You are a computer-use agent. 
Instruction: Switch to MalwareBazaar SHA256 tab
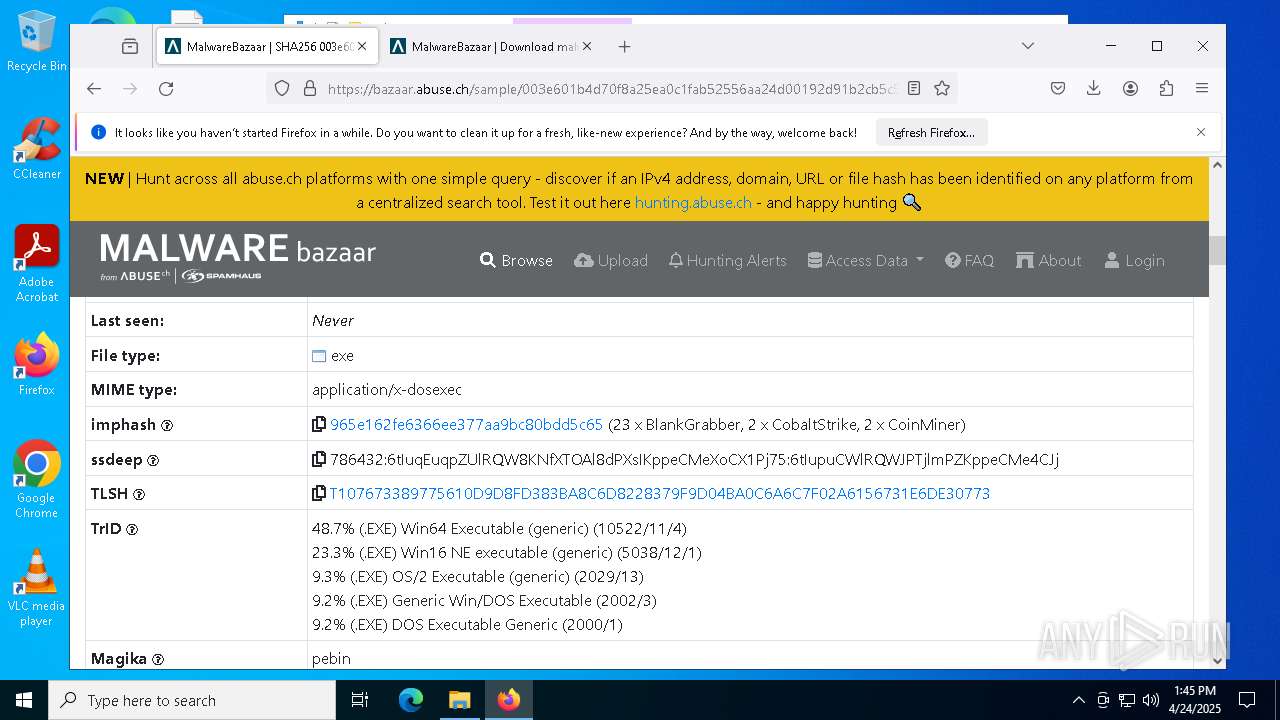(267, 46)
